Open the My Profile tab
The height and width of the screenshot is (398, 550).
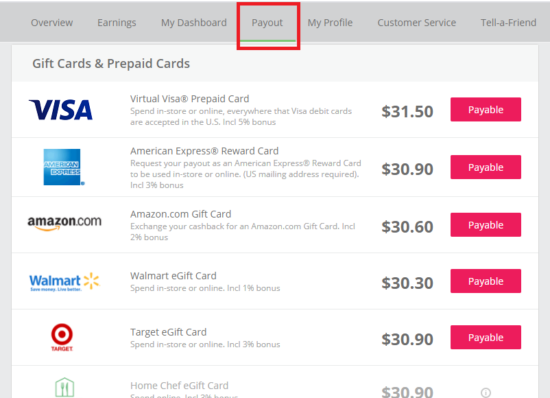click(x=330, y=23)
